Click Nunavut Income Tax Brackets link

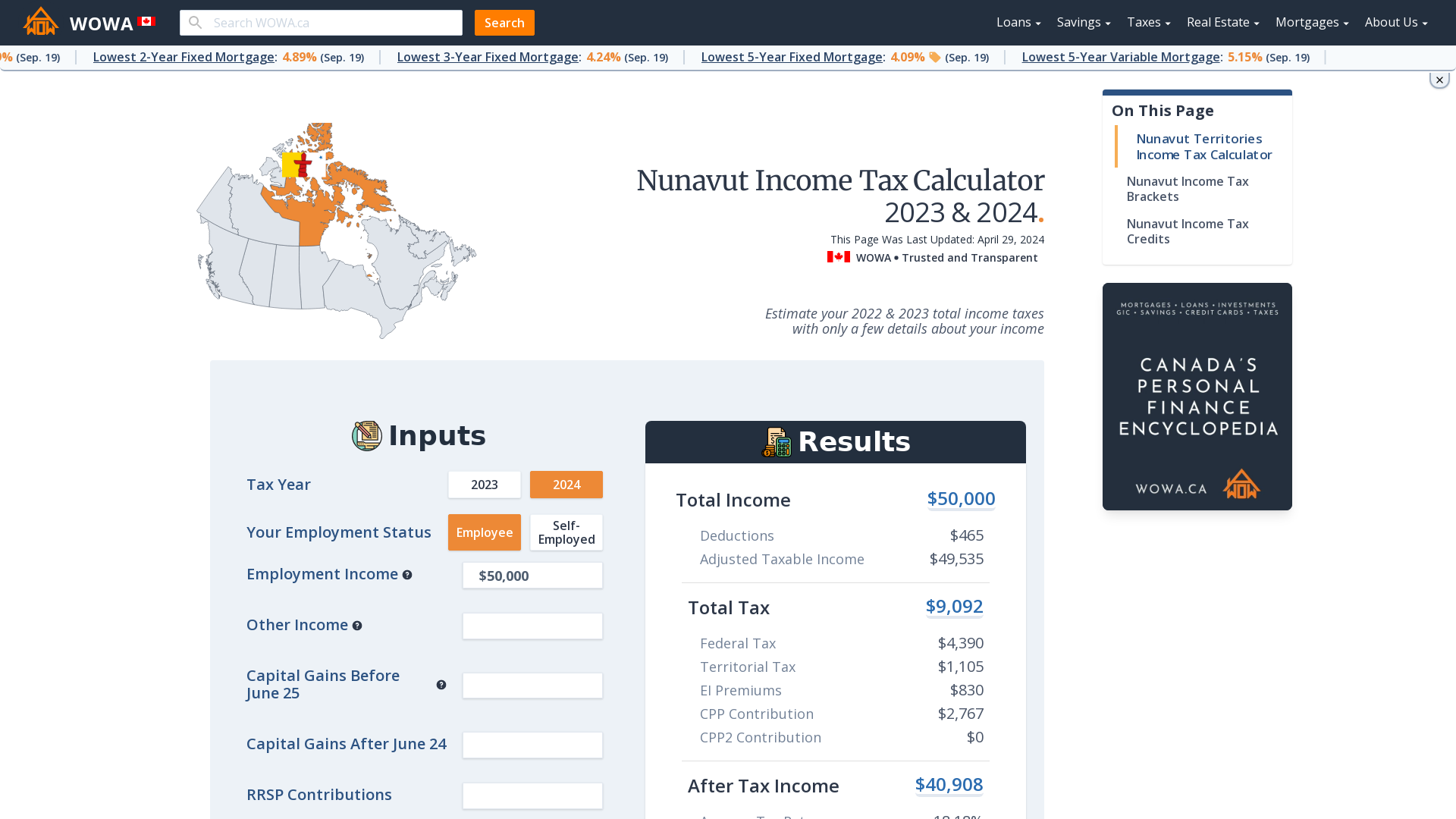tap(1187, 189)
